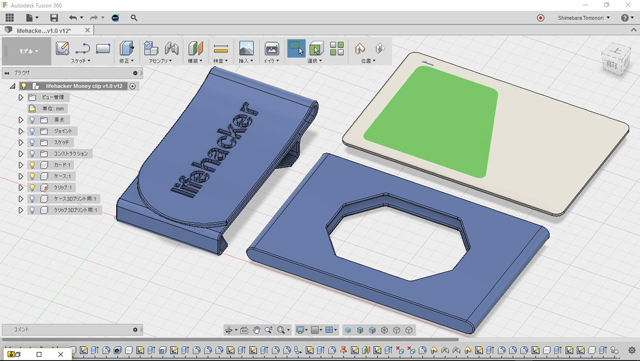Click the コメント panel options dot
The width and height of the screenshot is (640, 361).
135,330
